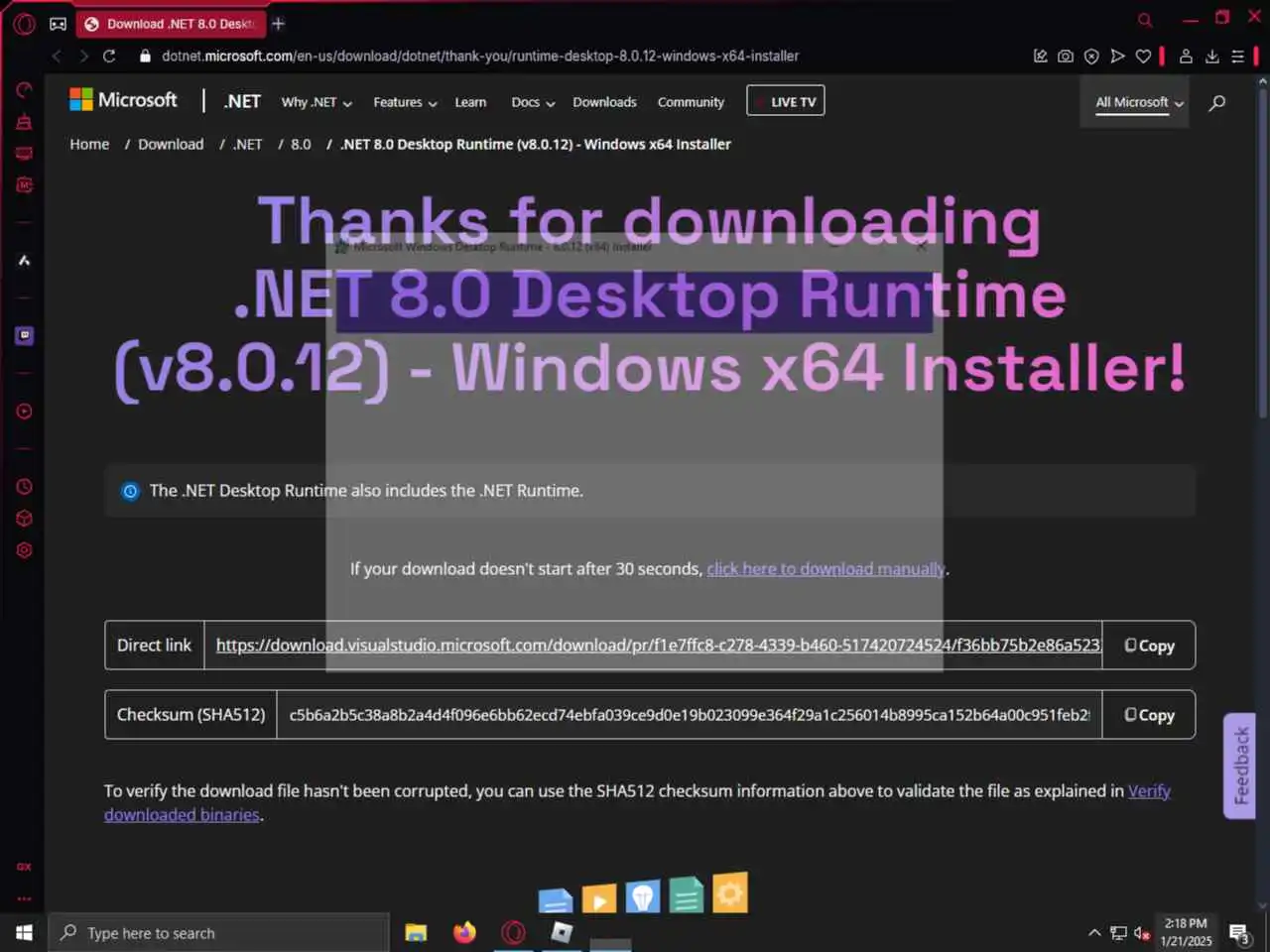Click the muted volume tray icon
This screenshot has height=952, width=1270.
[x=1142, y=933]
